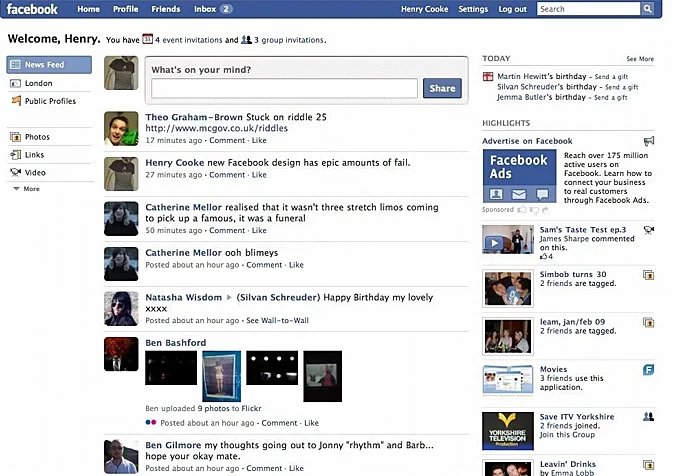Screen dimensions: 680x476
Task: Click the Links sidebar icon
Action: click(x=15, y=155)
